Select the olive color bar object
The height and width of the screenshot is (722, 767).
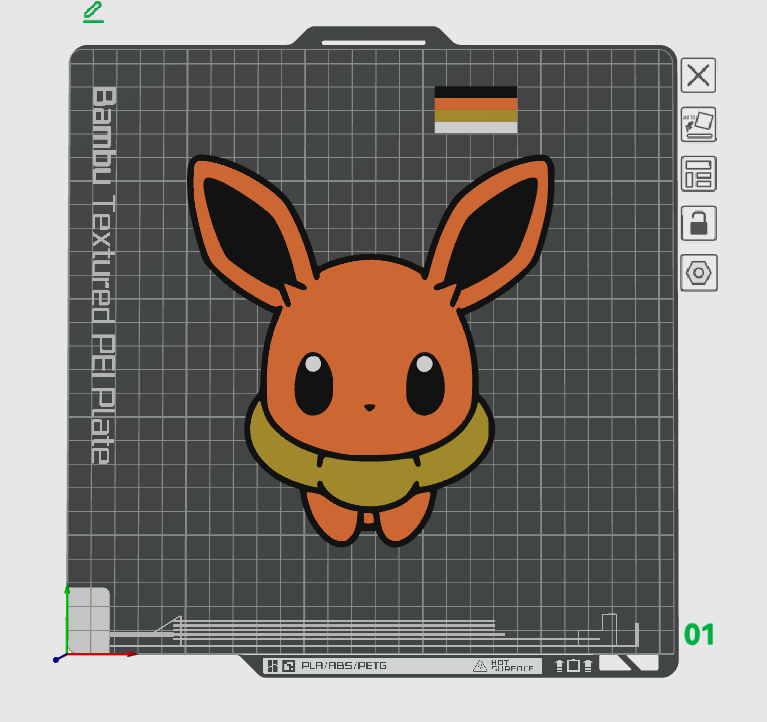point(476,116)
